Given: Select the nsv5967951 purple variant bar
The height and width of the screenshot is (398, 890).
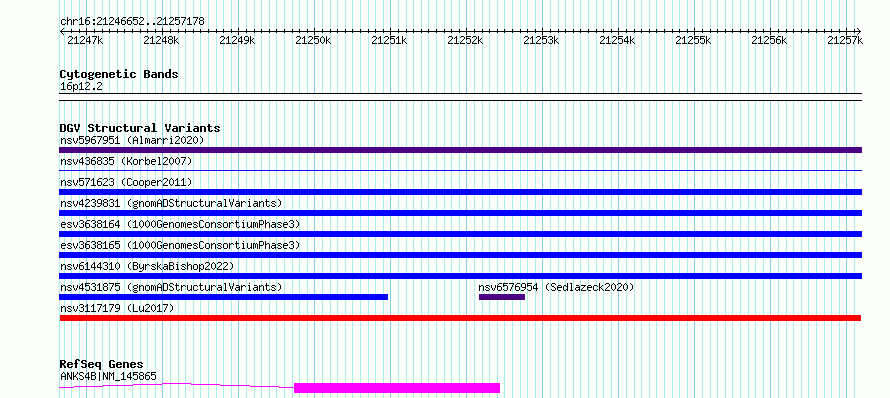Looking at the screenshot, I should pyautogui.click(x=460, y=150).
